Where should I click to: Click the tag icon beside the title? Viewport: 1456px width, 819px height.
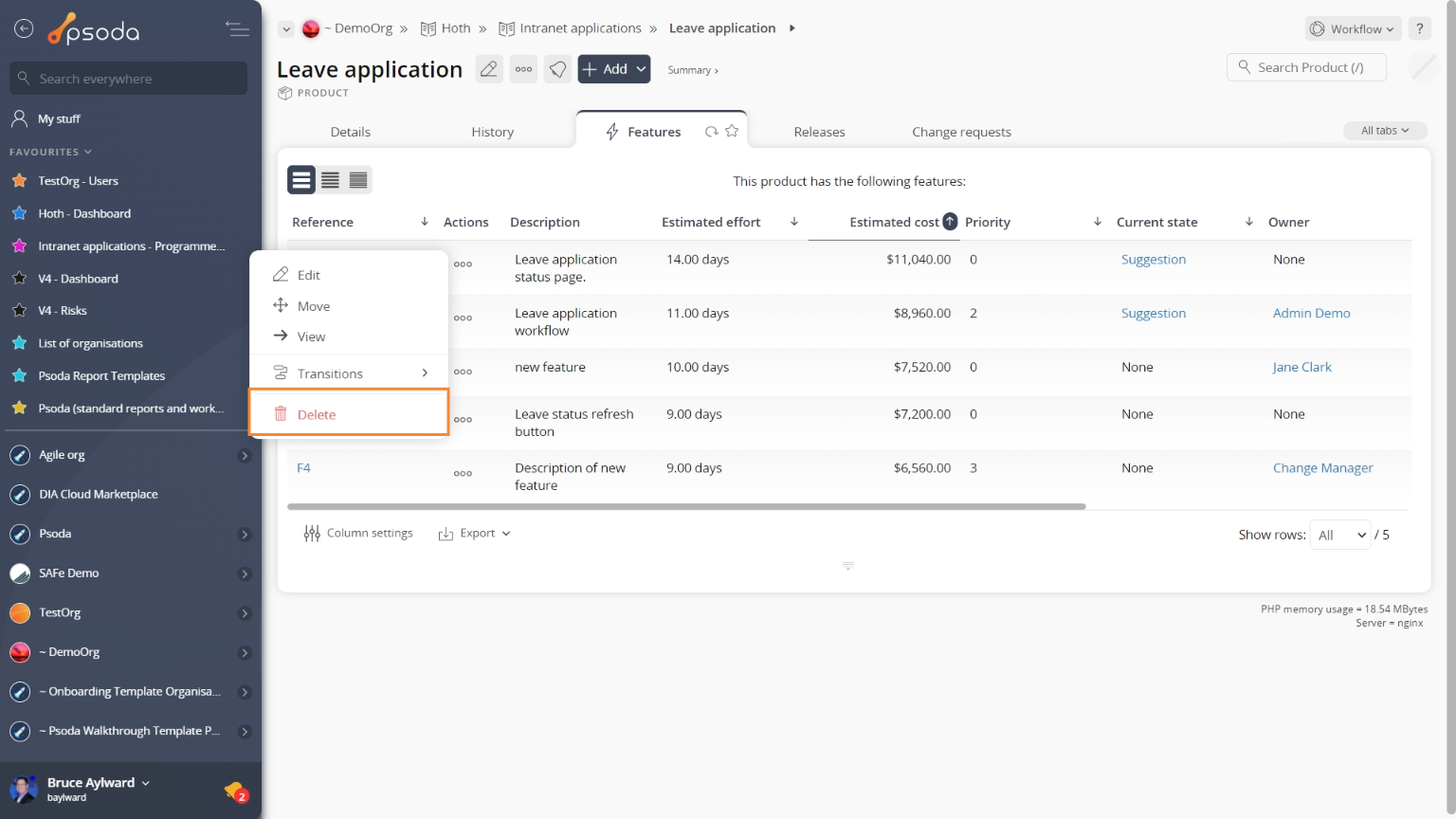tap(558, 69)
